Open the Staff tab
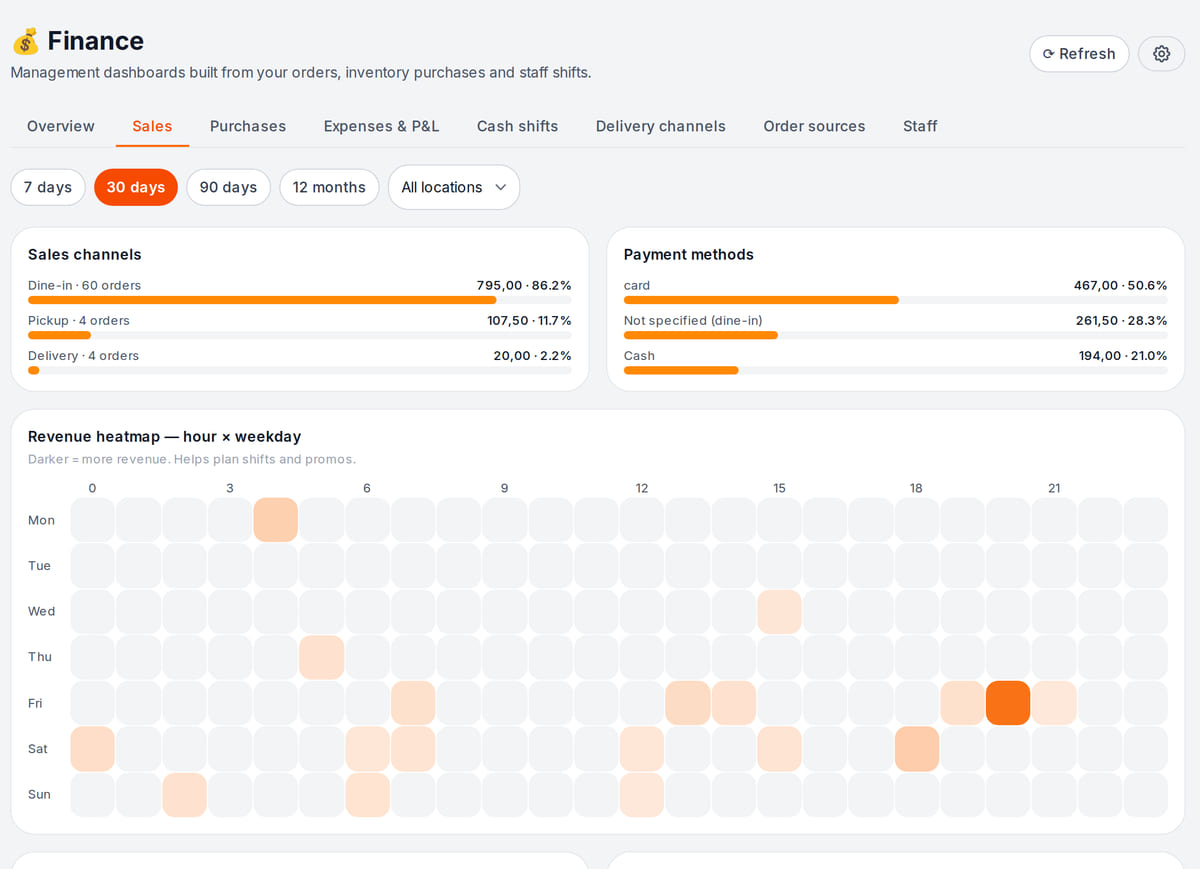The width and height of the screenshot is (1200, 869). click(920, 126)
